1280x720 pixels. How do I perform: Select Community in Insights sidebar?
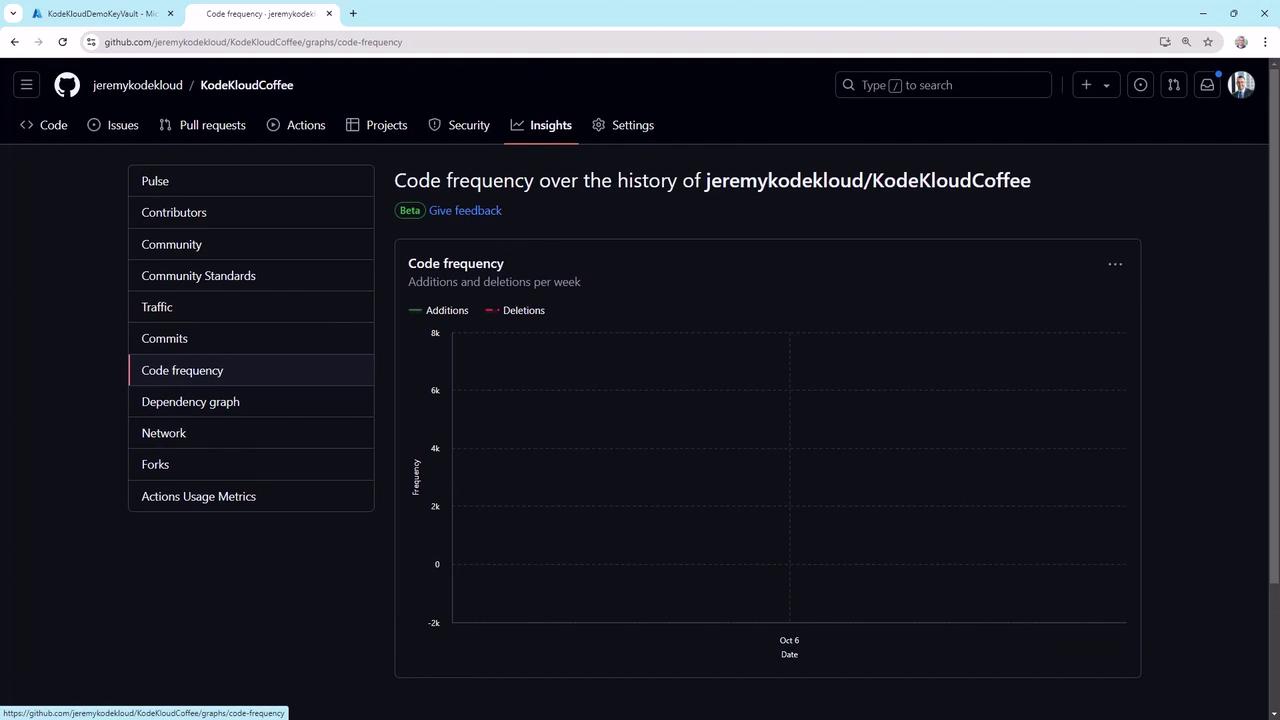251,244
